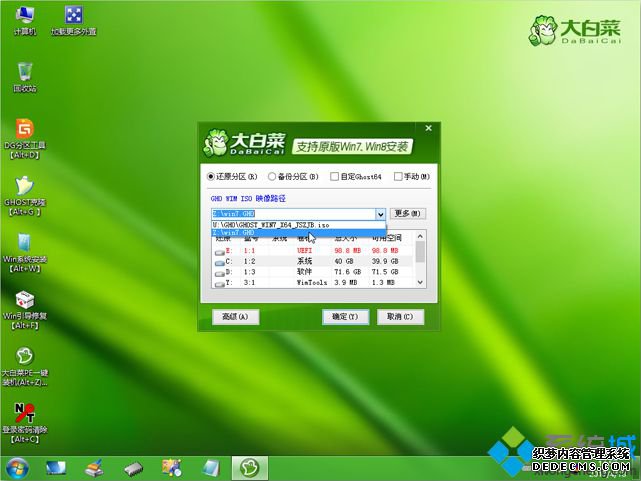Image resolution: width=641 pixels, height=481 pixels.
Task: Open the 计算机 desktop icon
Action: (x=25, y=20)
